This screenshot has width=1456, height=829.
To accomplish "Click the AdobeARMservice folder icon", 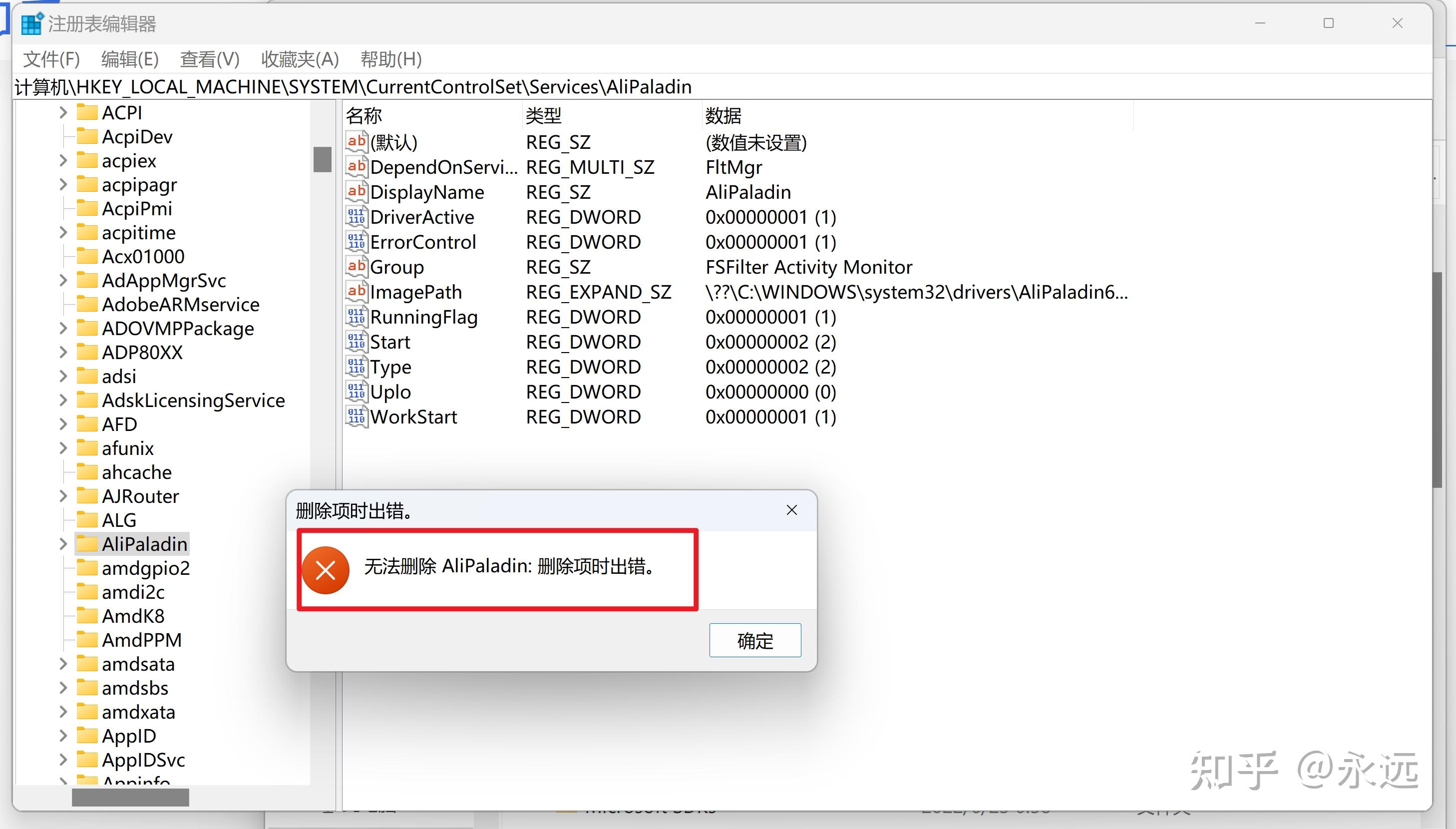I will coord(87,304).
